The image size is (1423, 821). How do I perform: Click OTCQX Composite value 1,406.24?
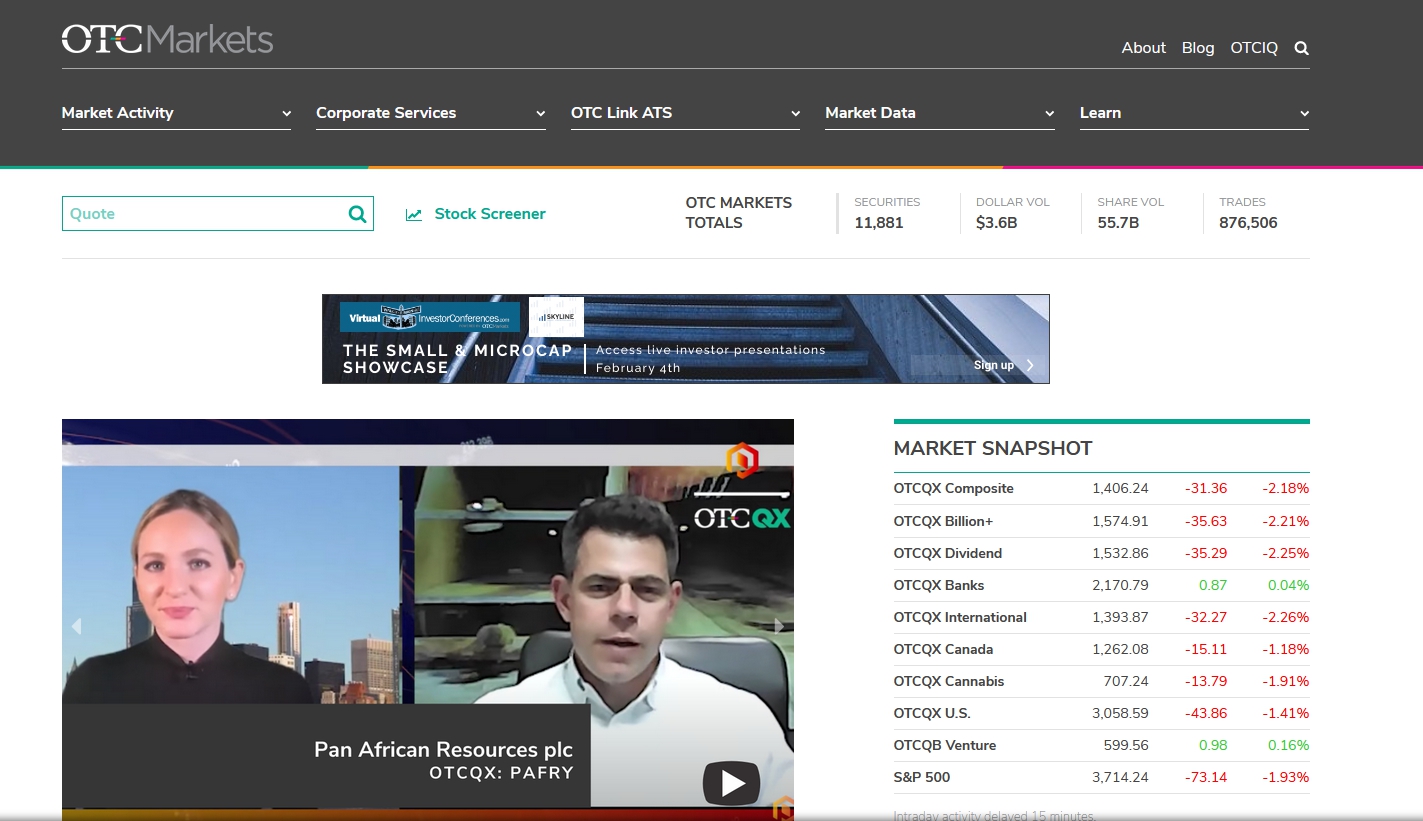click(1120, 489)
